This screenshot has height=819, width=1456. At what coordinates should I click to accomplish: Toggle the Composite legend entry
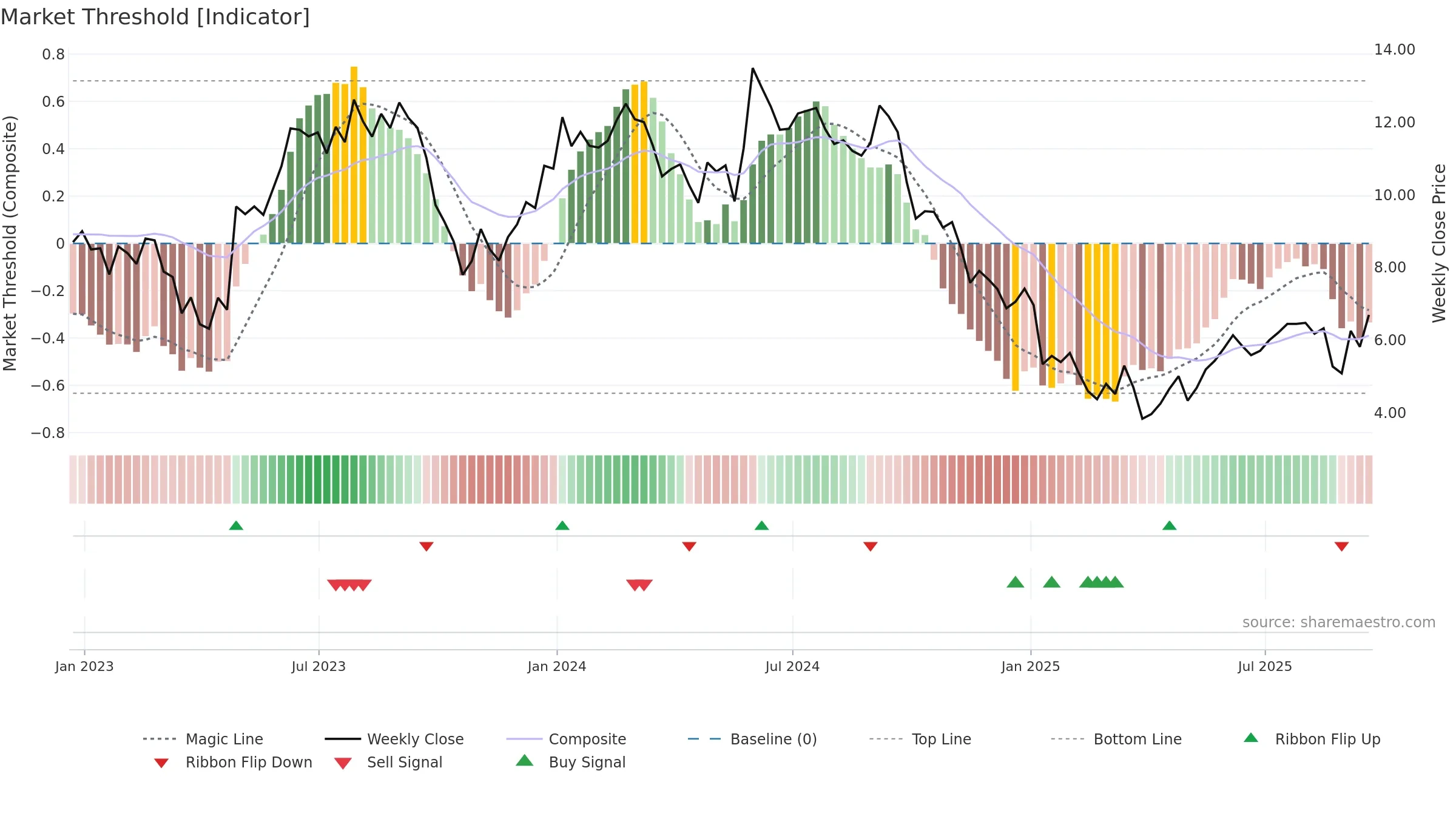pos(567,739)
